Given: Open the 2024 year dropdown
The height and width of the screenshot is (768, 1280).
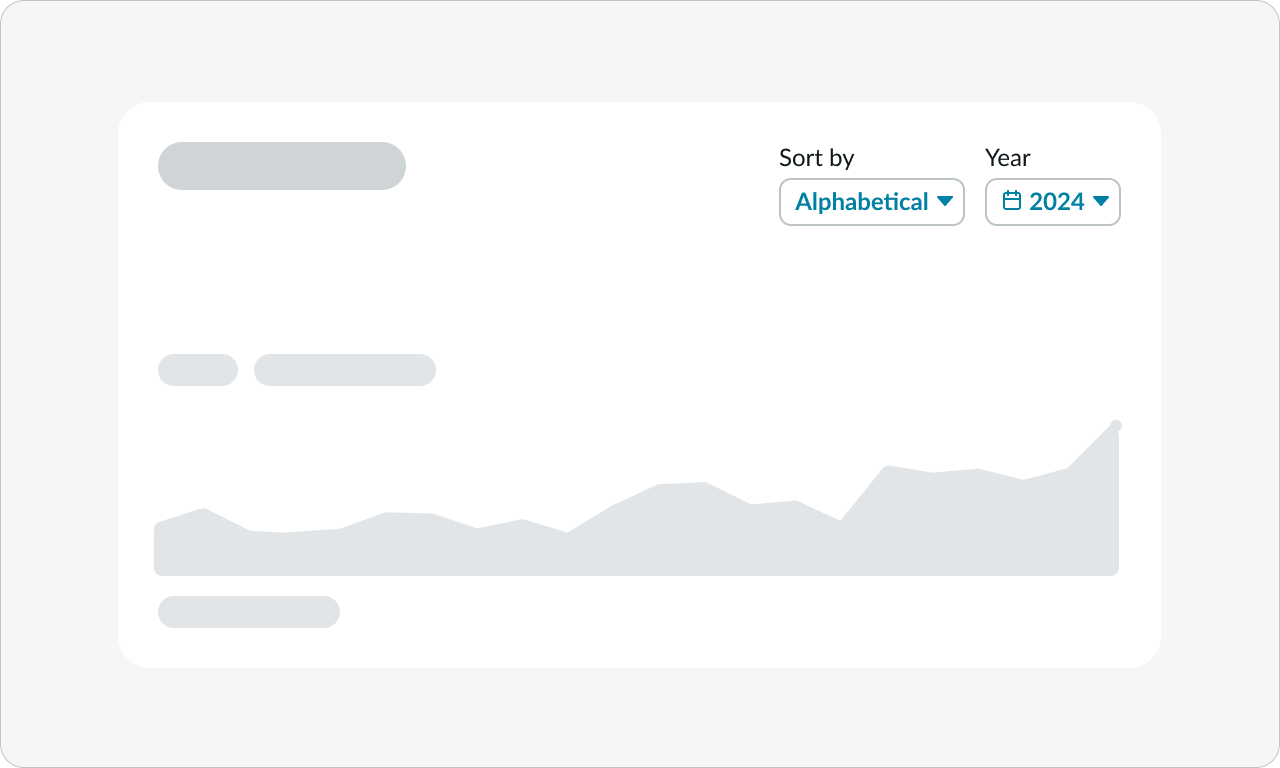Looking at the screenshot, I should [1052, 202].
